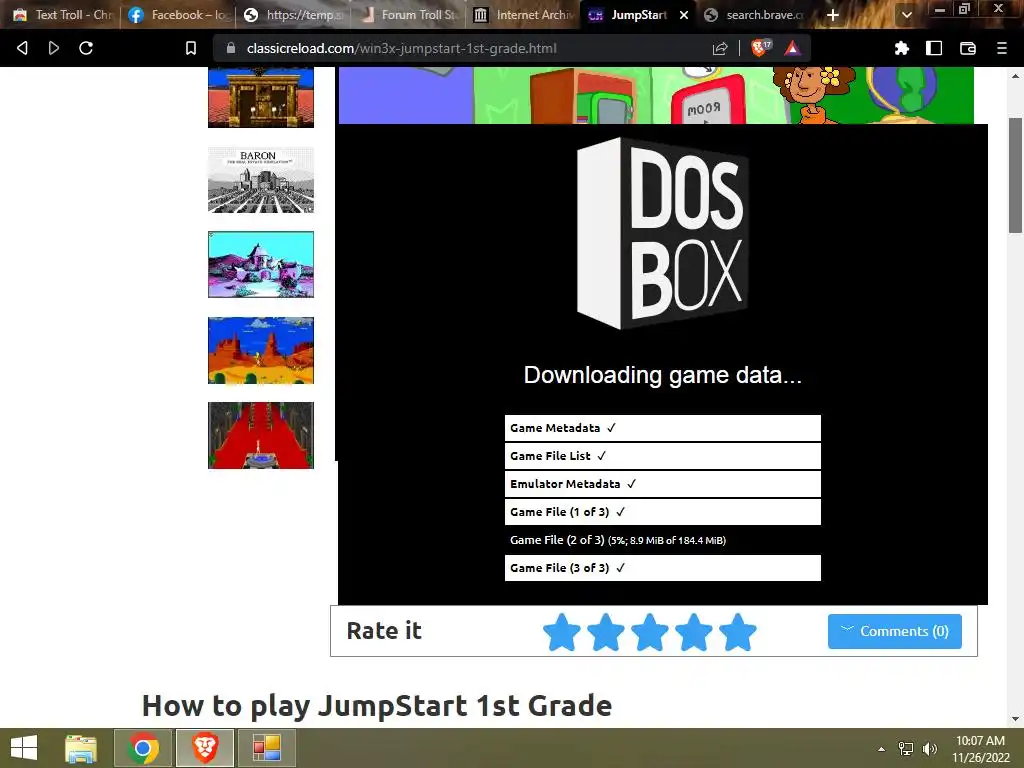Reload the classicreload page

tap(86, 48)
